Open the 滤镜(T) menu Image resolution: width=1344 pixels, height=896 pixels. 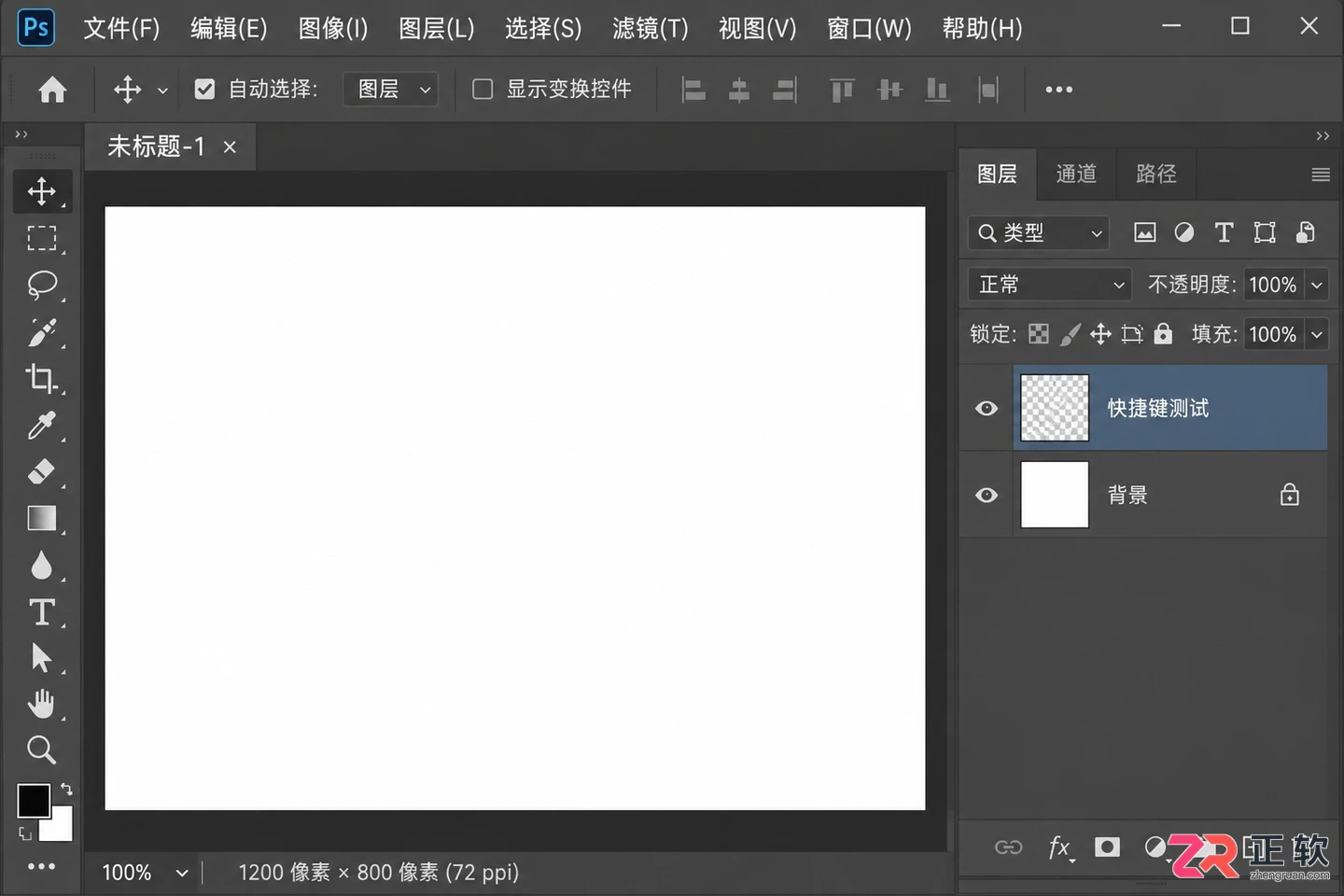click(x=650, y=28)
